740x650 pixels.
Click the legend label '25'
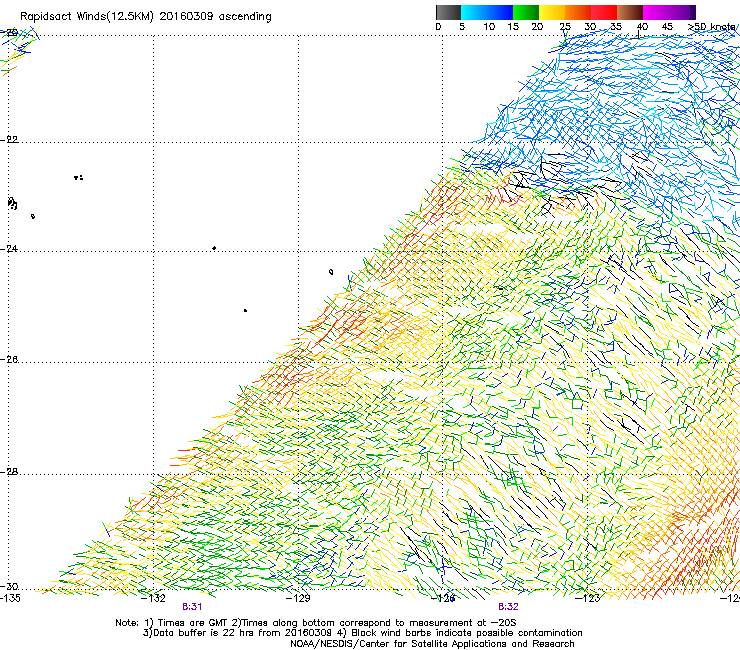(x=565, y=27)
